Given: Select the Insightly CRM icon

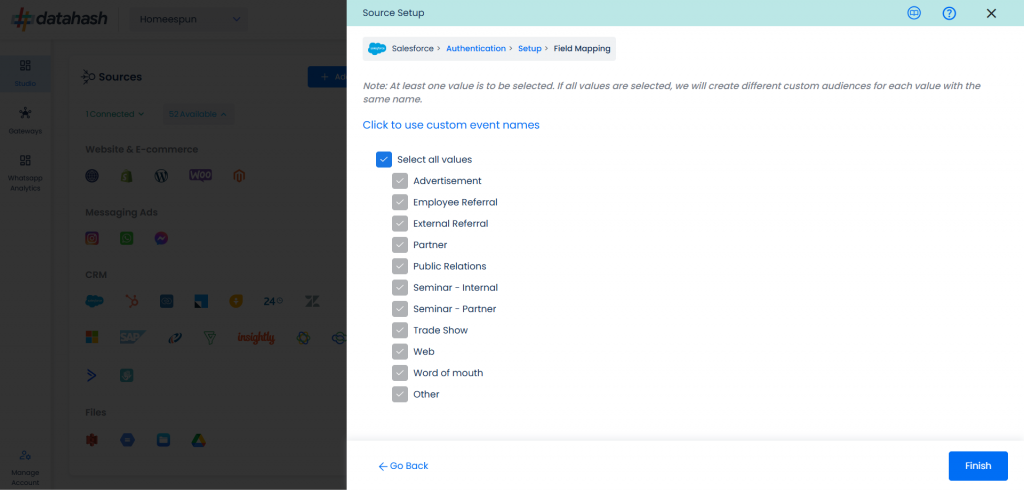Looking at the screenshot, I should coord(255,338).
